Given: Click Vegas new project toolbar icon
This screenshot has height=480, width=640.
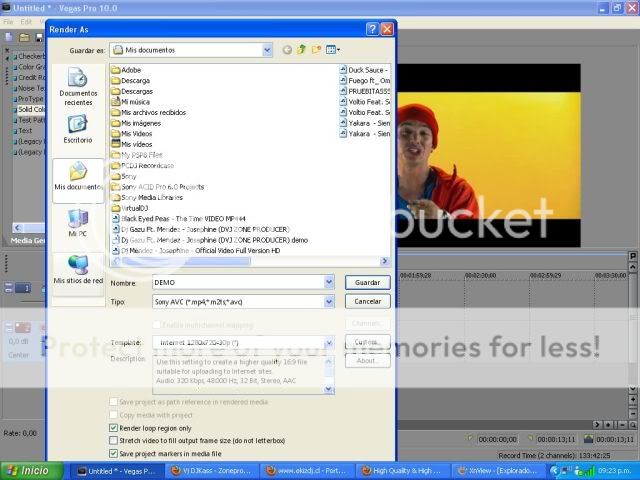Looking at the screenshot, I should 9,38.
